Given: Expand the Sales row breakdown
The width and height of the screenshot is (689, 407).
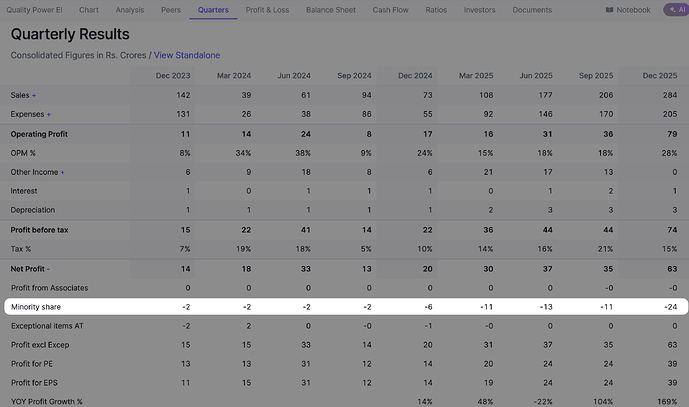Looking at the screenshot, I should 33,95.
